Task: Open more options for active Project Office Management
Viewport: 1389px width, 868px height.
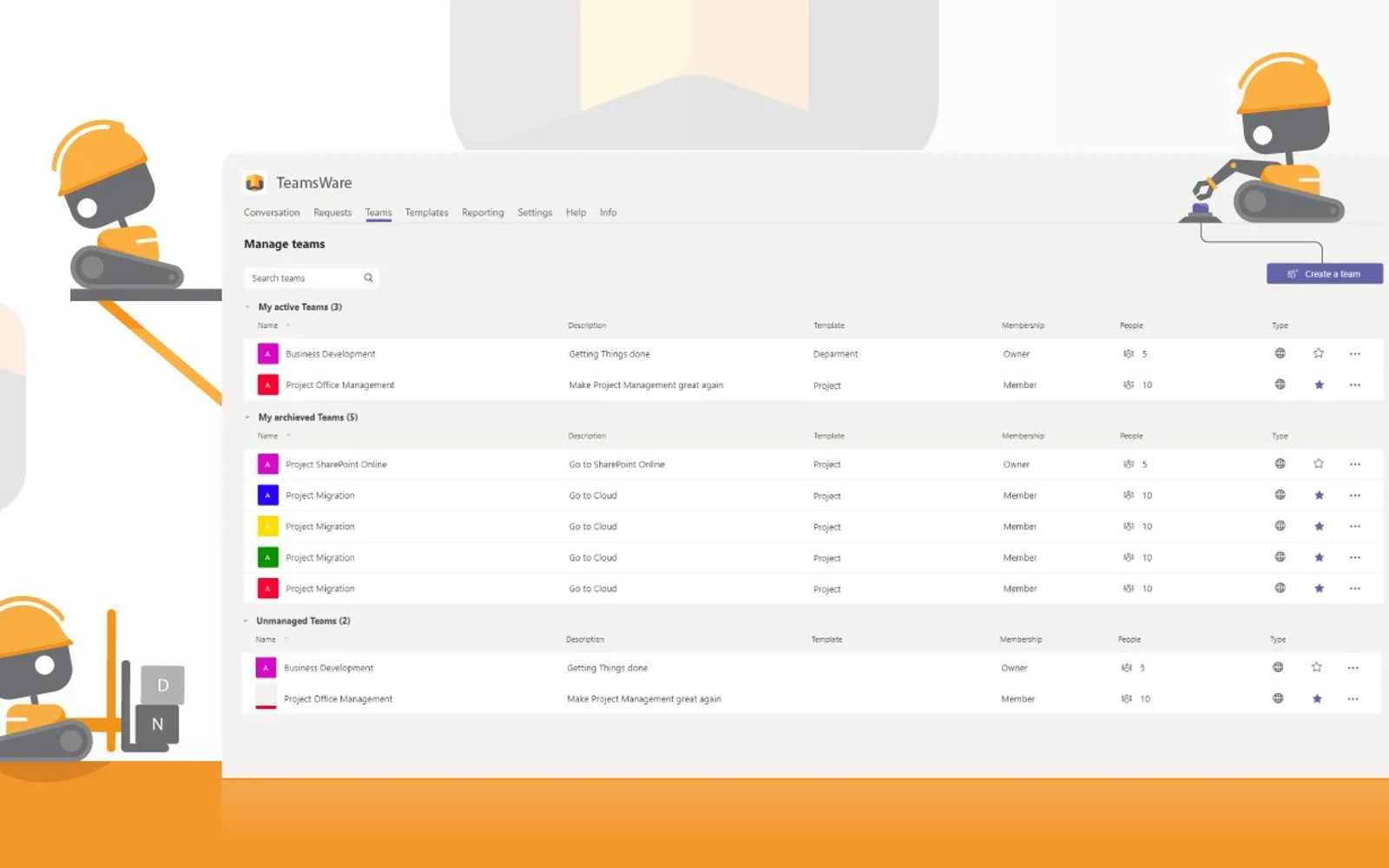Action: [1355, 385]
